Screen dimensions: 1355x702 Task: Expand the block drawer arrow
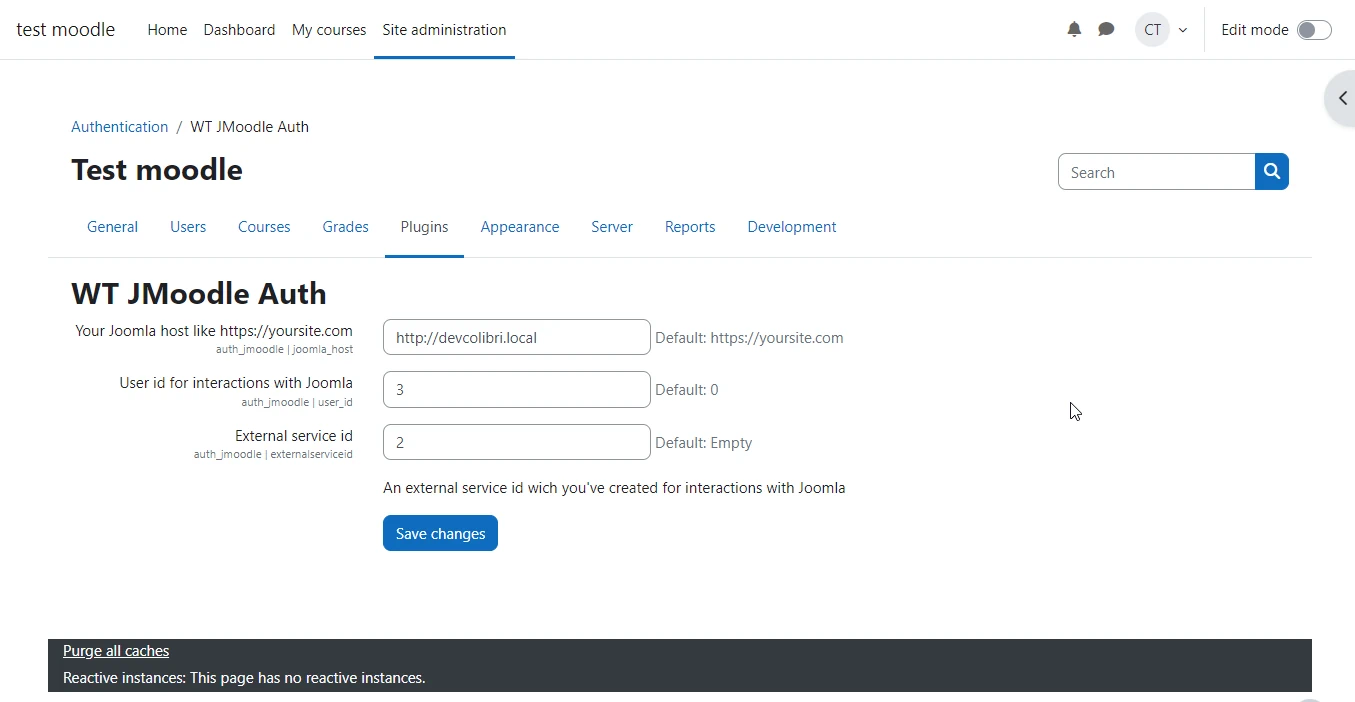[x=1342, y=99]
